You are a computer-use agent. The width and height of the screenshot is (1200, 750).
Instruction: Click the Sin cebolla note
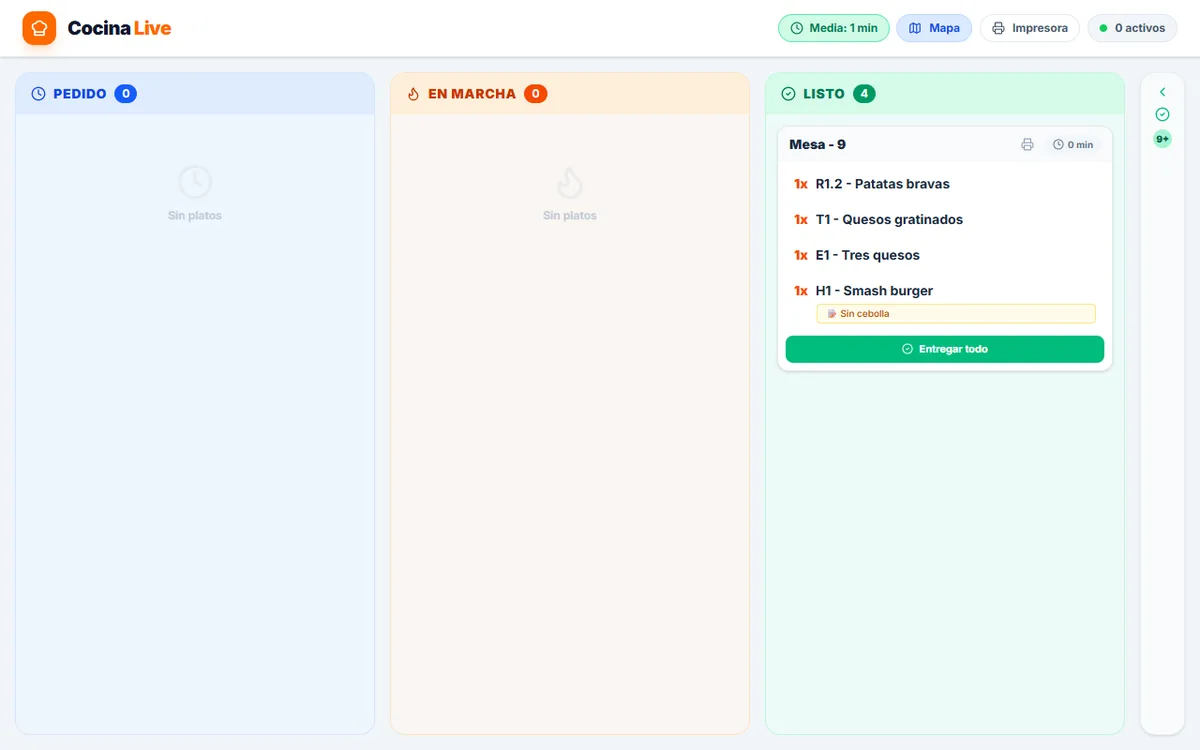click(x=956, y=314)
